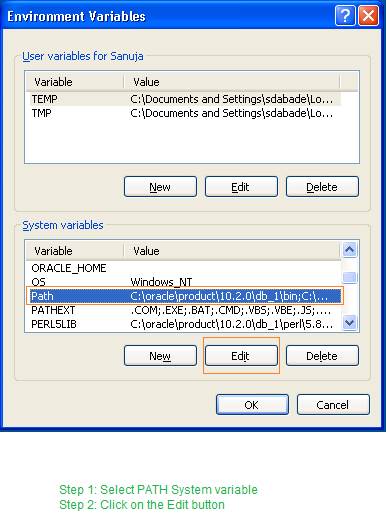The width and height of the screenshot is (390, 532).
Task: Click New under System variables
Action: tap(160, 356)
